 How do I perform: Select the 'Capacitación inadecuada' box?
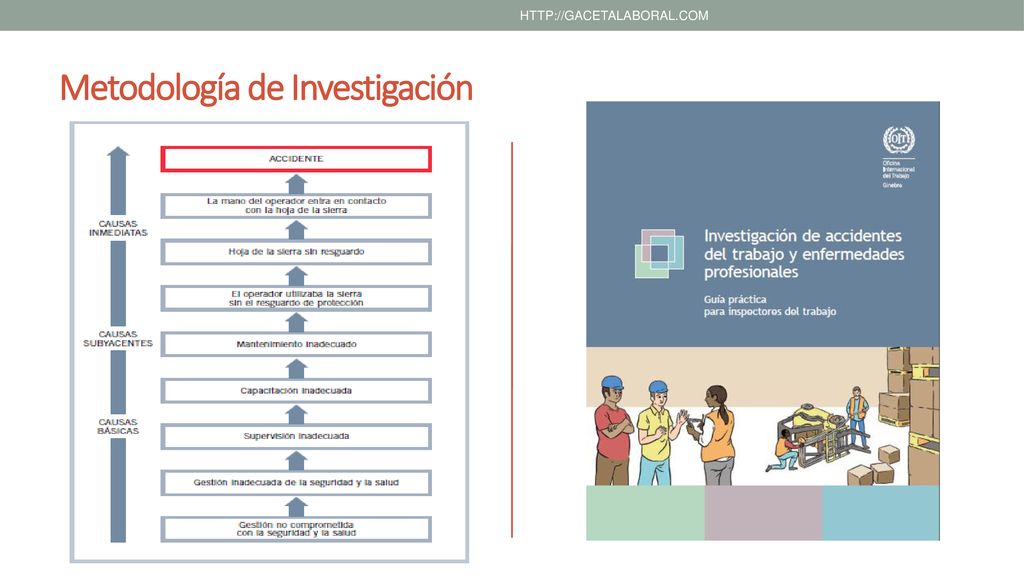coord(296,391)
